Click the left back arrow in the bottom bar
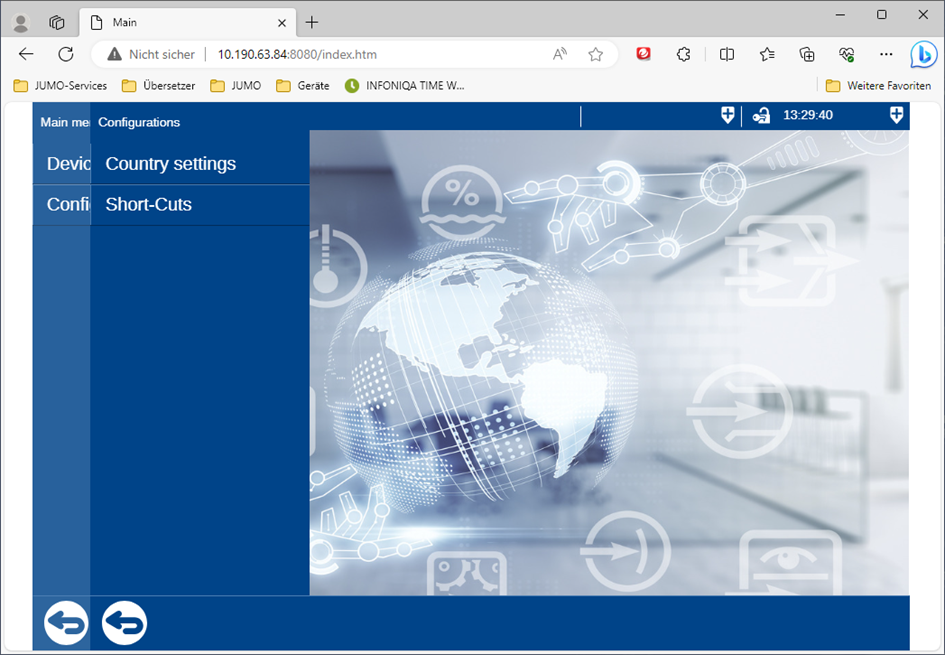This screenshot has width=945, height=655. tap(65, 623)
